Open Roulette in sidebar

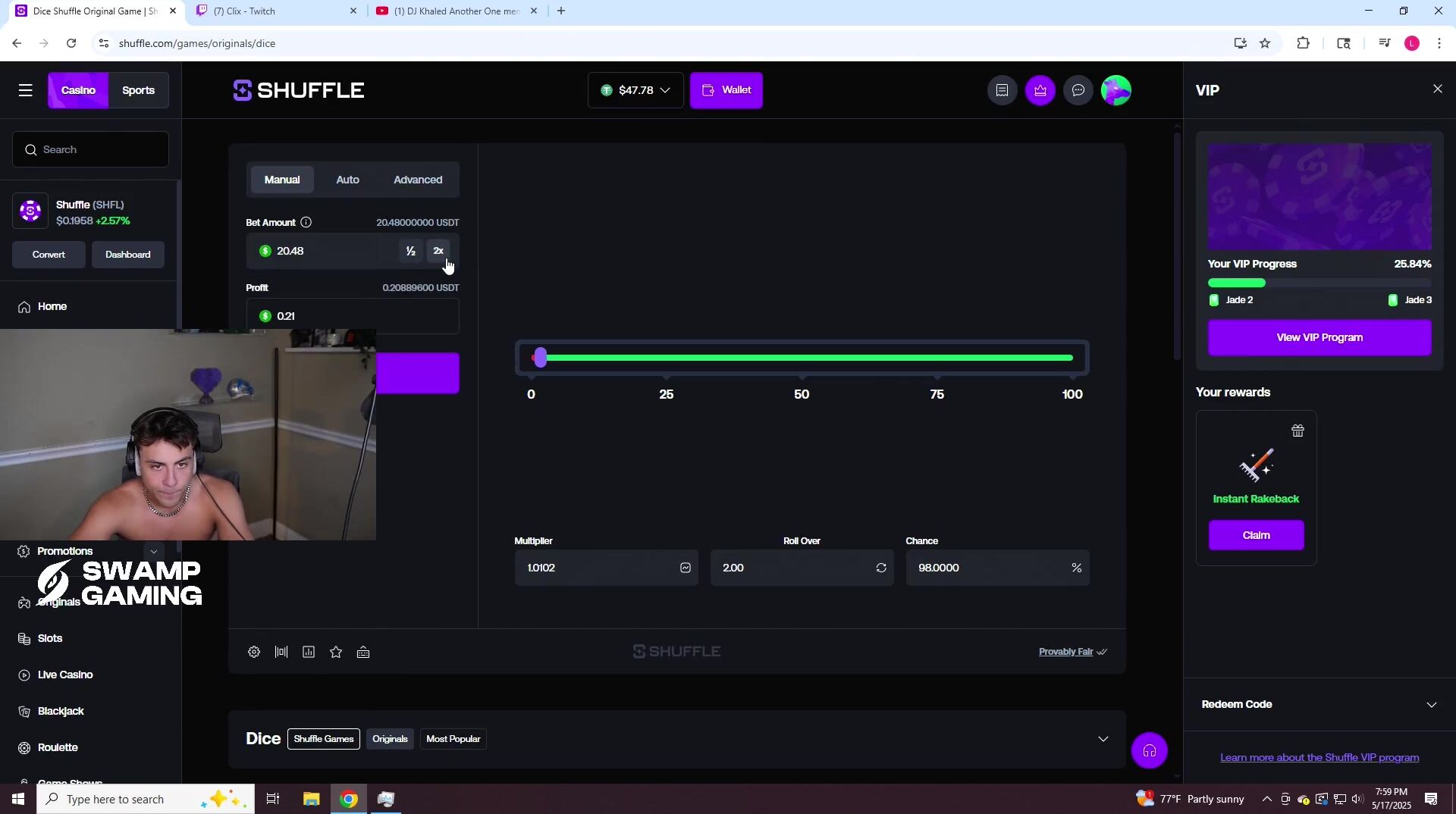[x=58, y=747]
